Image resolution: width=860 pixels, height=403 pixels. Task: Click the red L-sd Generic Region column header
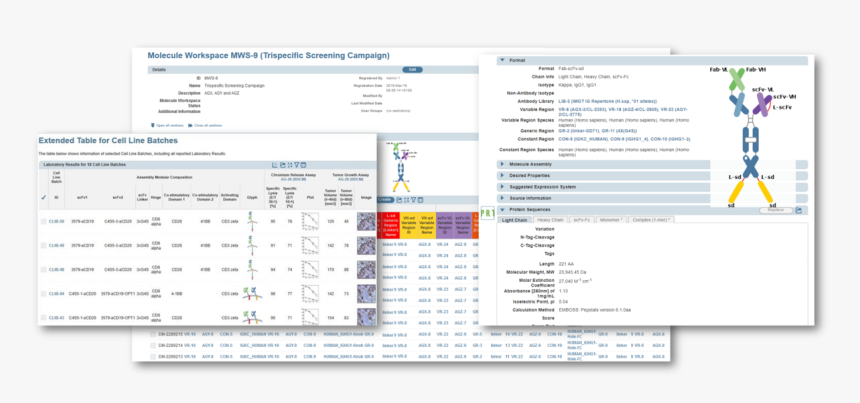[x=390, y=223]
